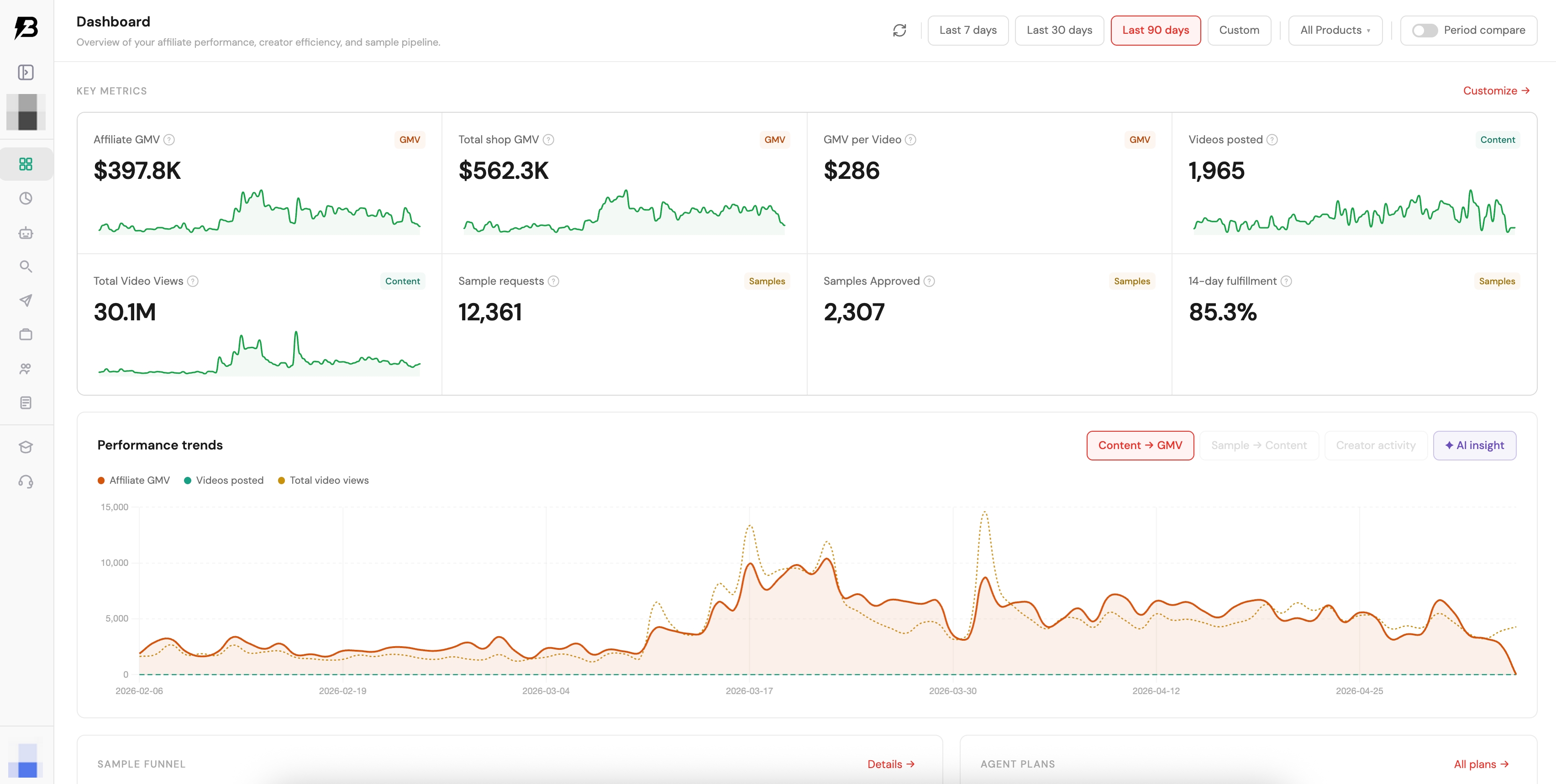Open the All Products dropdown
This screenshot has height=784, width=1556.
tap(1335, 30)
